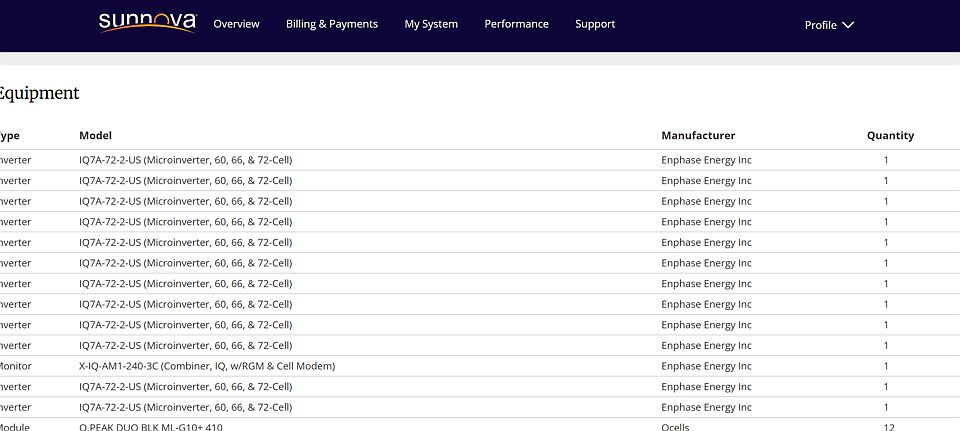Open the Overview page
960x431 pixels.
tap(236, 24)
